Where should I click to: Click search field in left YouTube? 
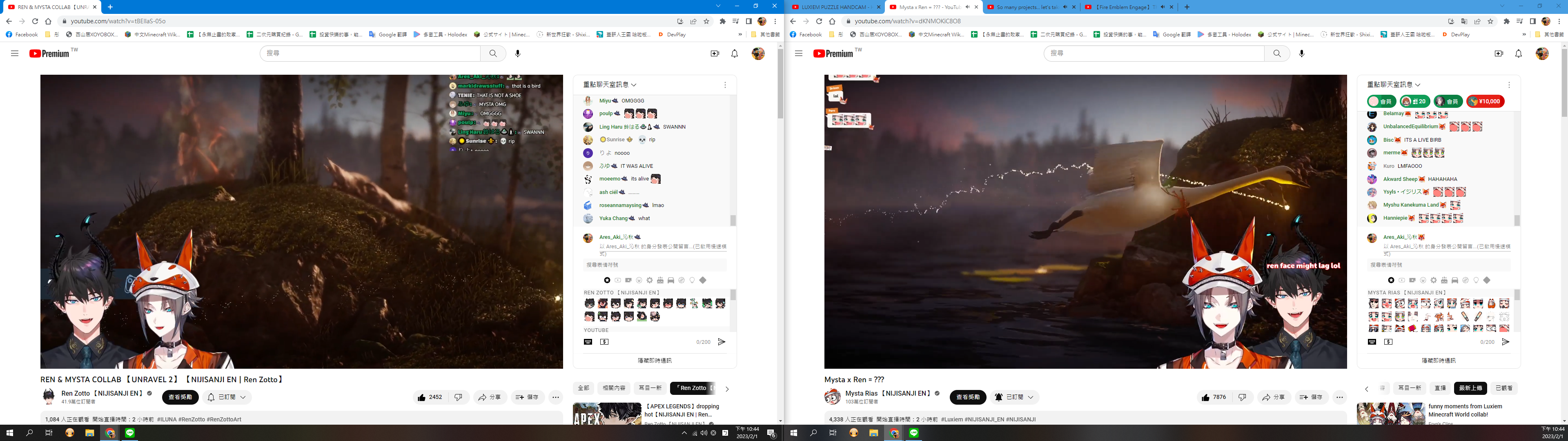[370, 53]
